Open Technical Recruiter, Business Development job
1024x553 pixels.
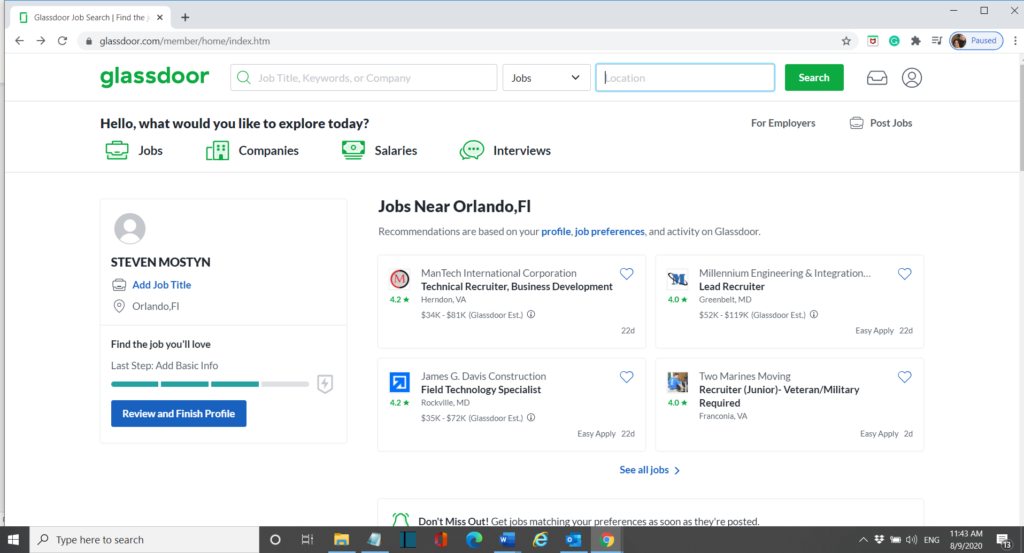tap(517, 286)
